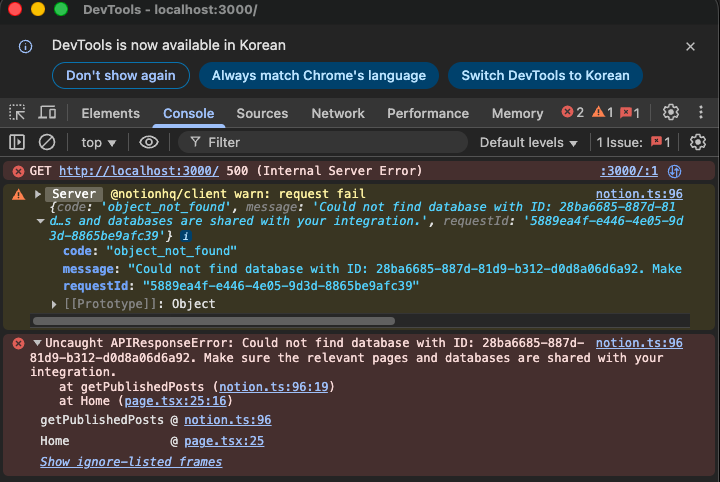Click the clear console icon

(47, 142)
